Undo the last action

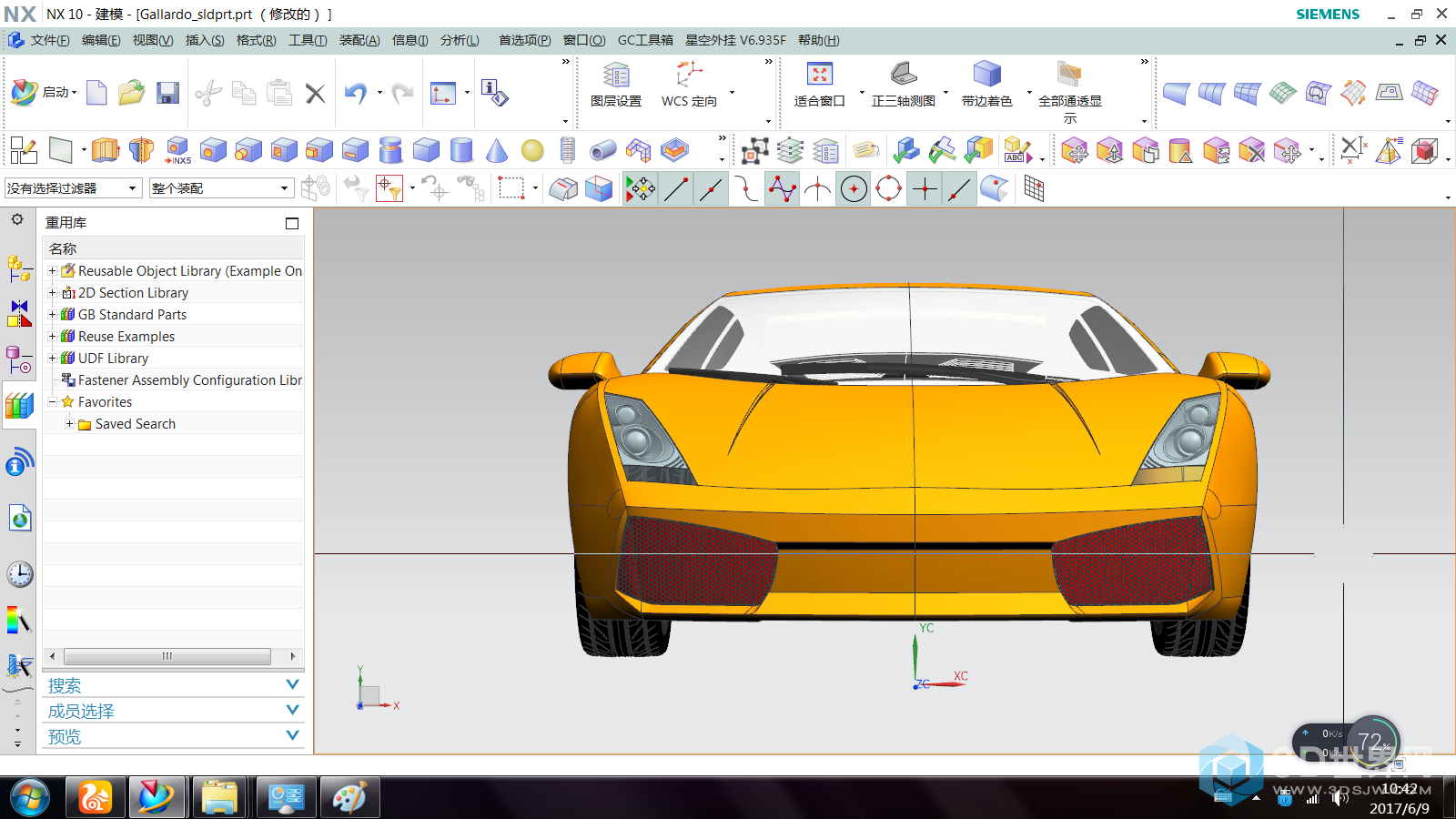(356, 93)
